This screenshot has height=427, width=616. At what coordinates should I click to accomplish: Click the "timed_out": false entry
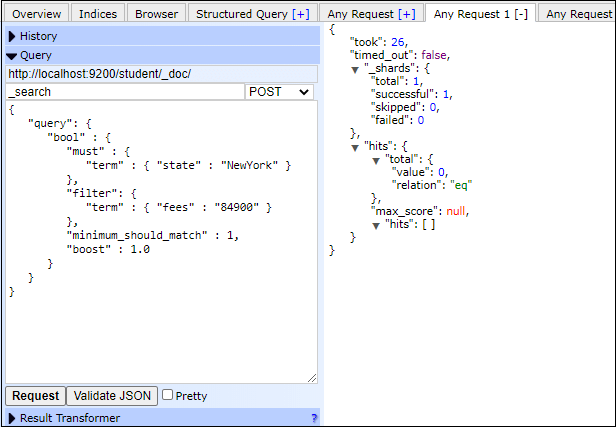pyautogui.click(x=400, y=55)
